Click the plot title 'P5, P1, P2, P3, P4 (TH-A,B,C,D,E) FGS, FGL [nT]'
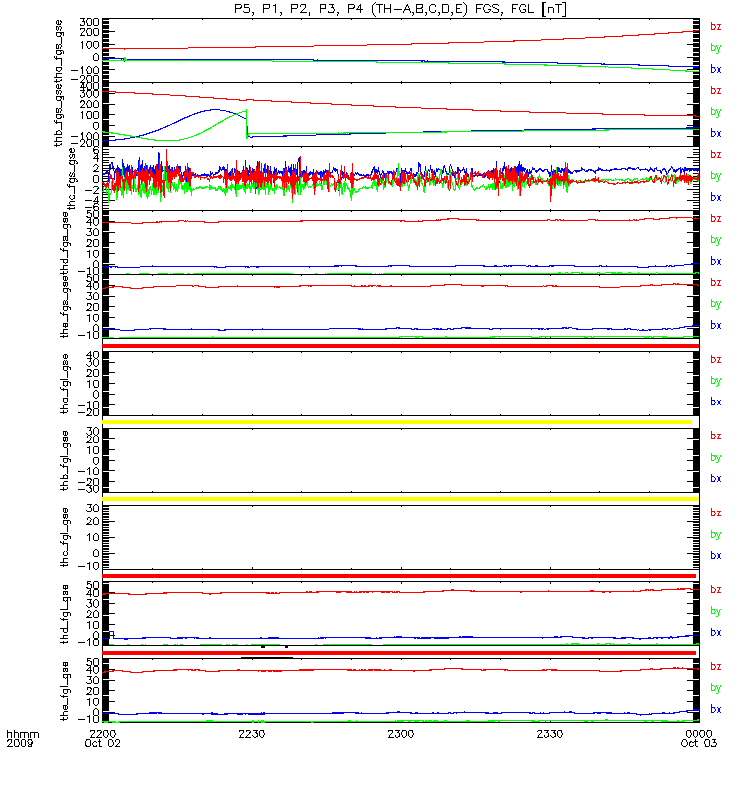Screen dimensions: 750x800 tap(401, 9)
